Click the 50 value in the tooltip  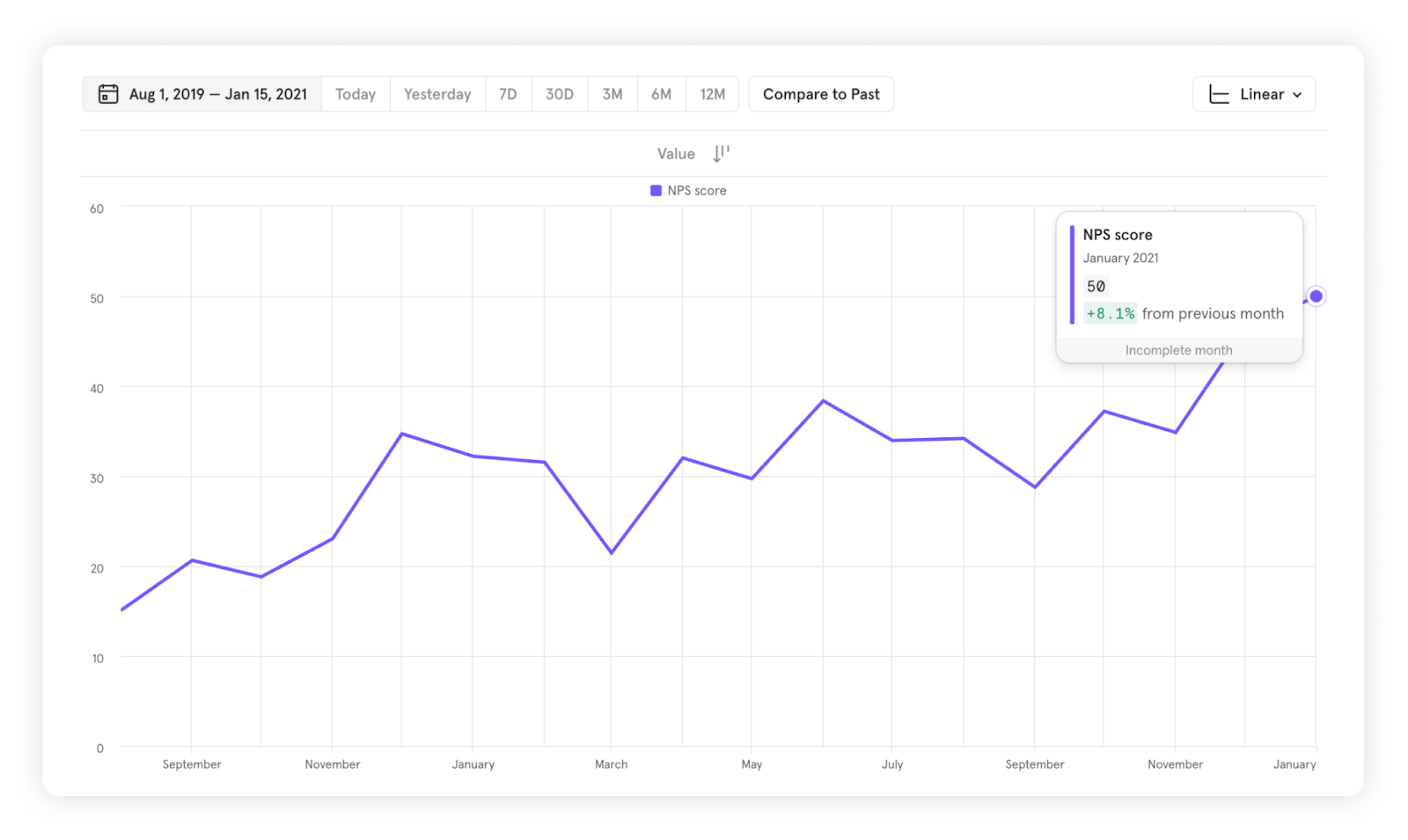(1096, 287)
